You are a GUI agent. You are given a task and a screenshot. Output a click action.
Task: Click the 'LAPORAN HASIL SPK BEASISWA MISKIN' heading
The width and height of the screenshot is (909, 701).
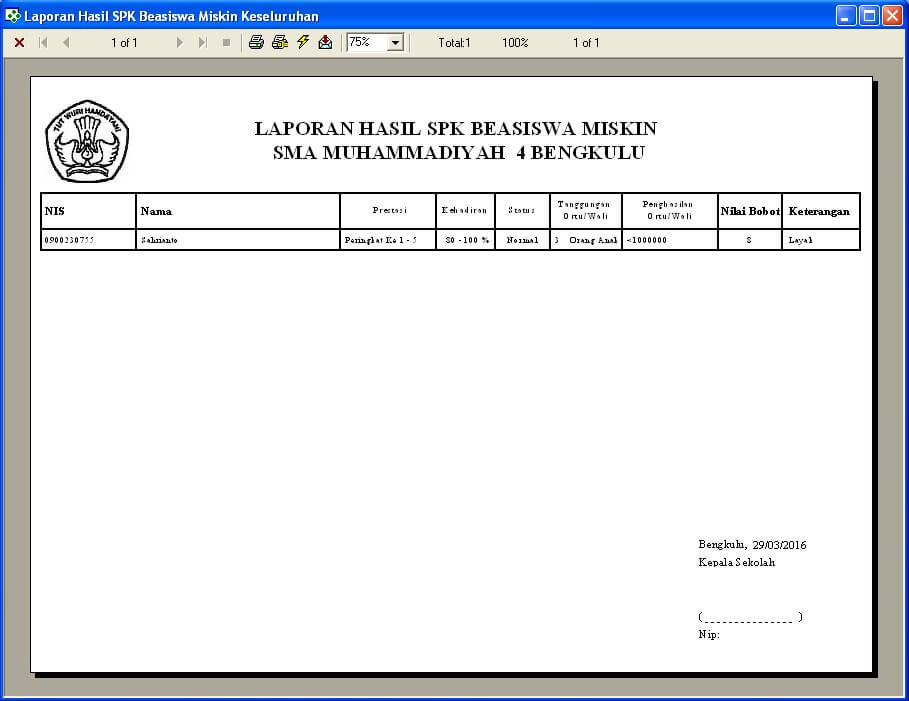(x=456, y=128)
